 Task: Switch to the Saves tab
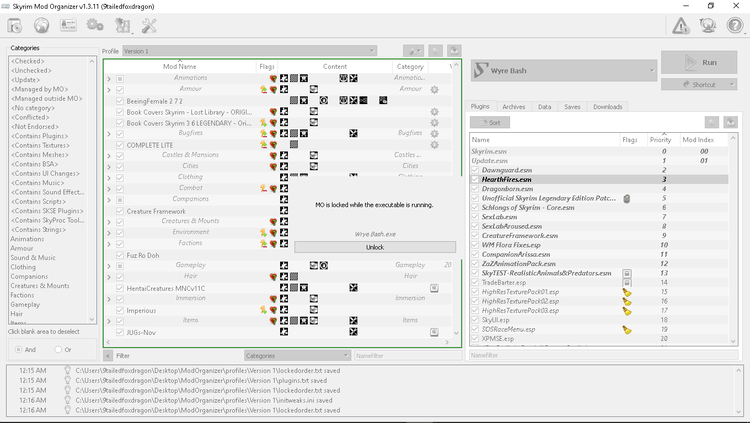click(572, 107)
